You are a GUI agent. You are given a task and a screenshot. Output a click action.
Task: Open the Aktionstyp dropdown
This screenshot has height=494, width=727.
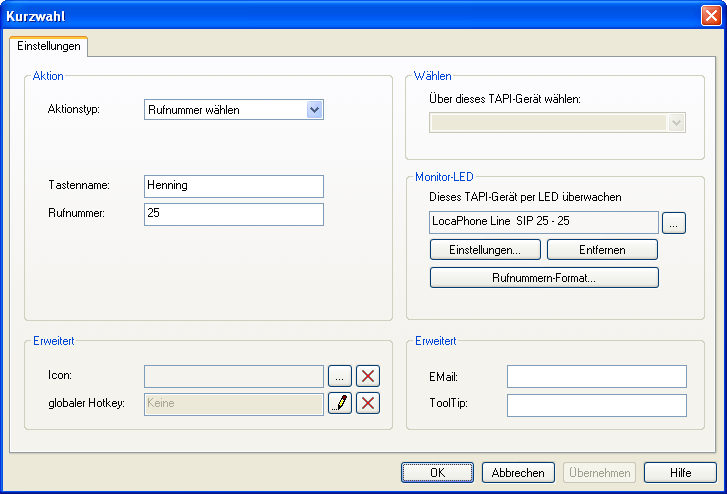314,110
